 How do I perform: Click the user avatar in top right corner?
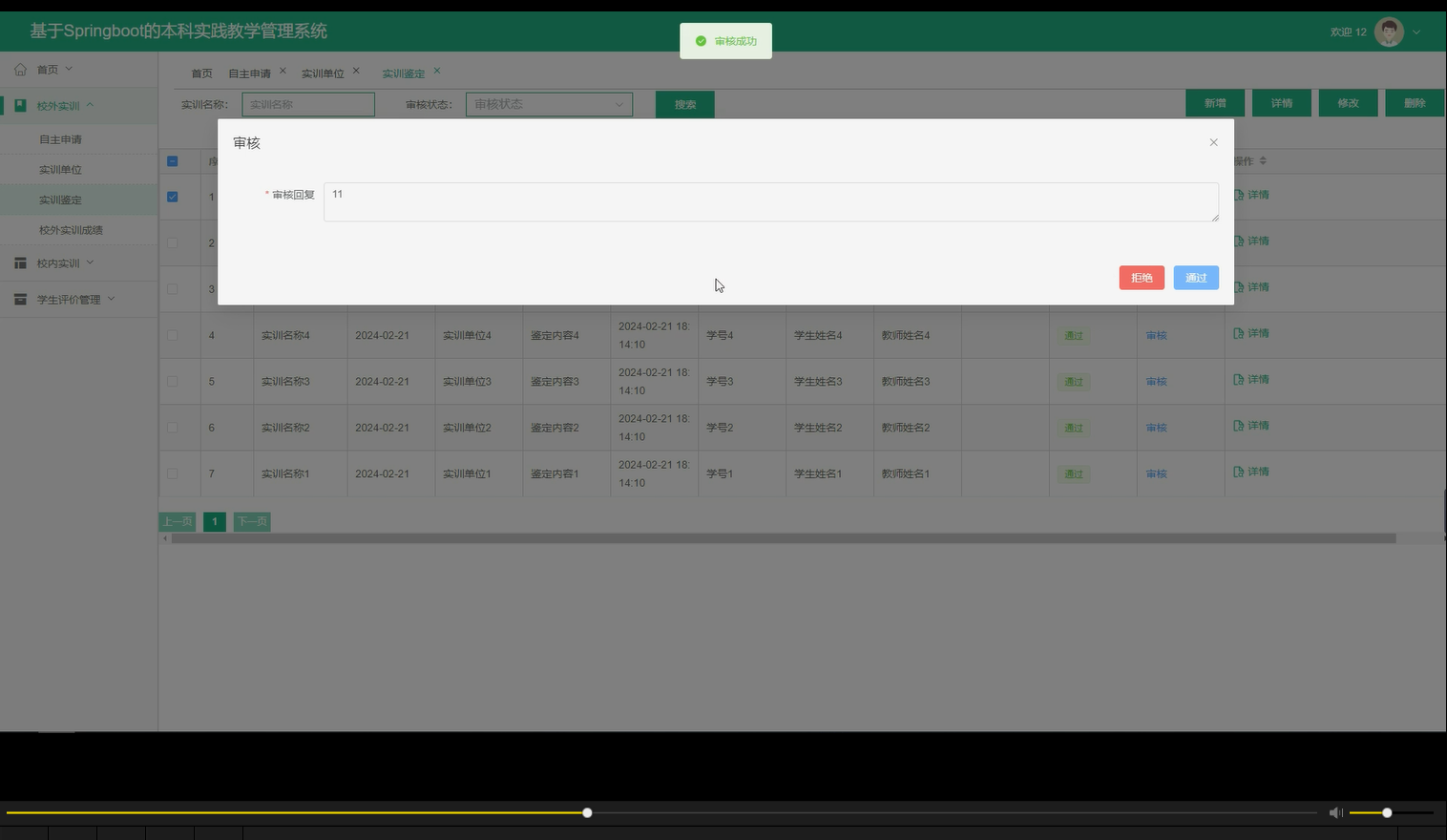click(x=1389, y=31)
